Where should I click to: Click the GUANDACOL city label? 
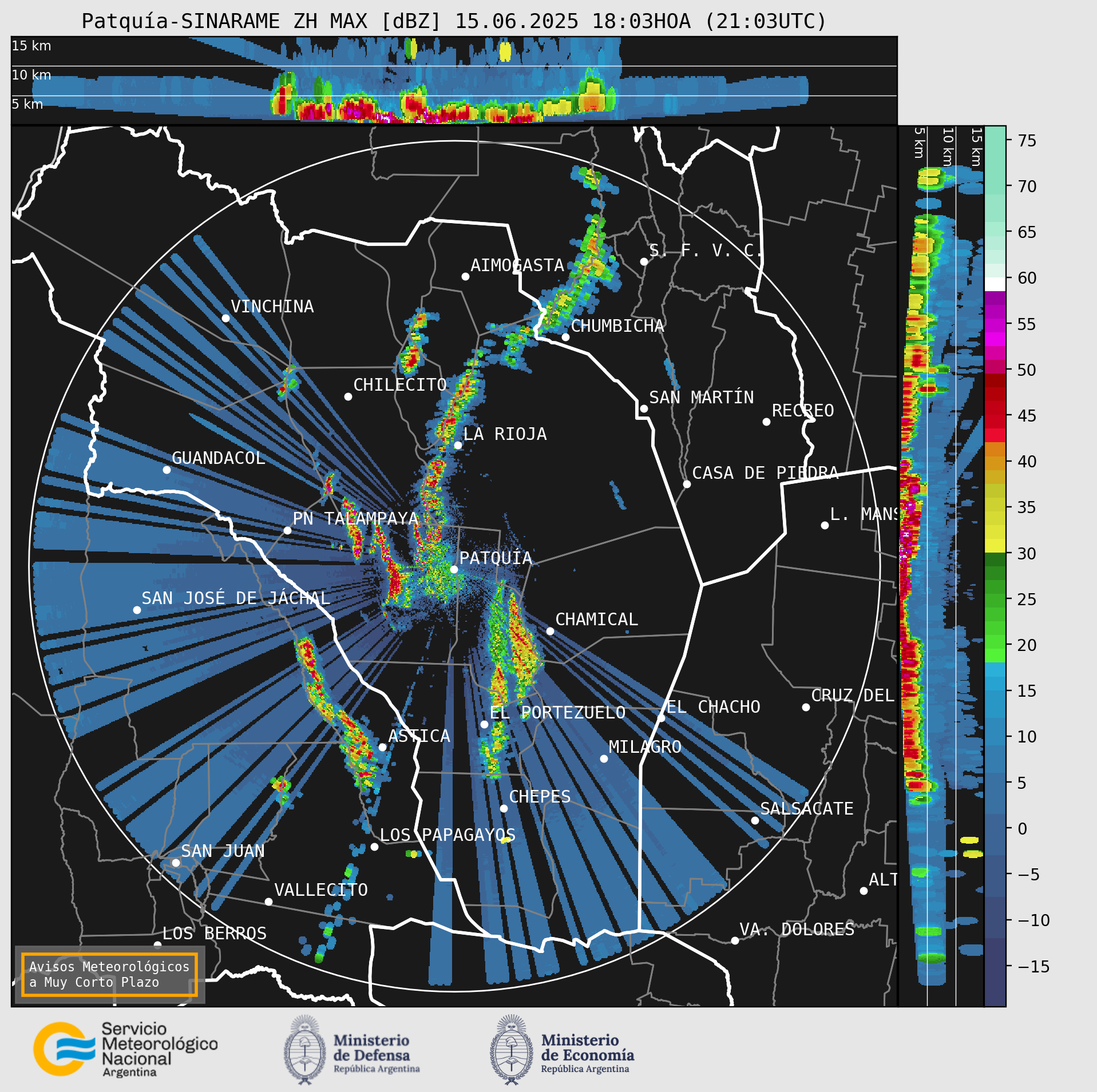219,458
